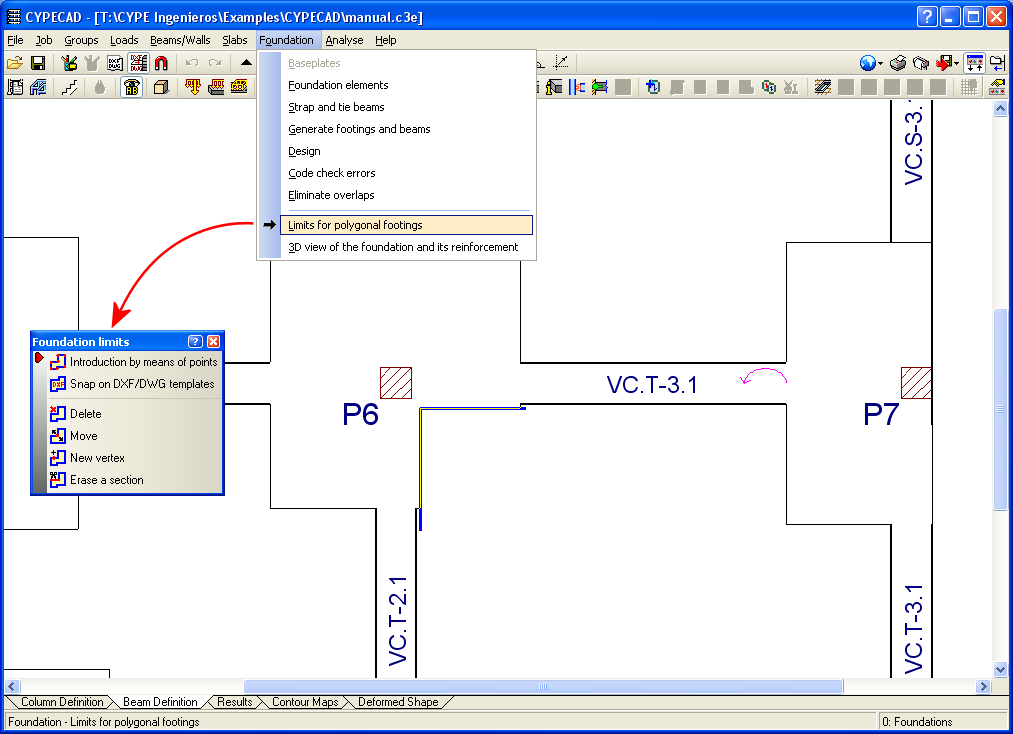Select Introduction by means of points
Viewport: 1013px width, 734px height.
[134, 362]
